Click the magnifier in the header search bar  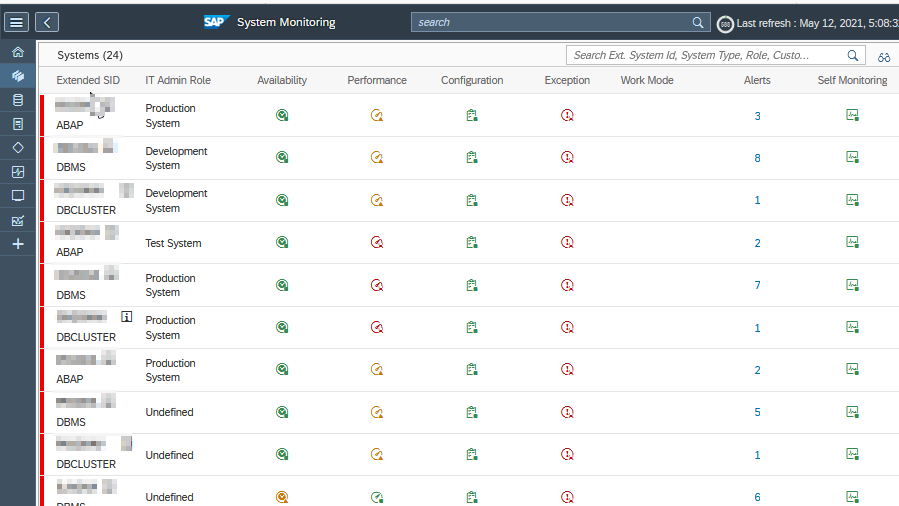coord(697,22)
